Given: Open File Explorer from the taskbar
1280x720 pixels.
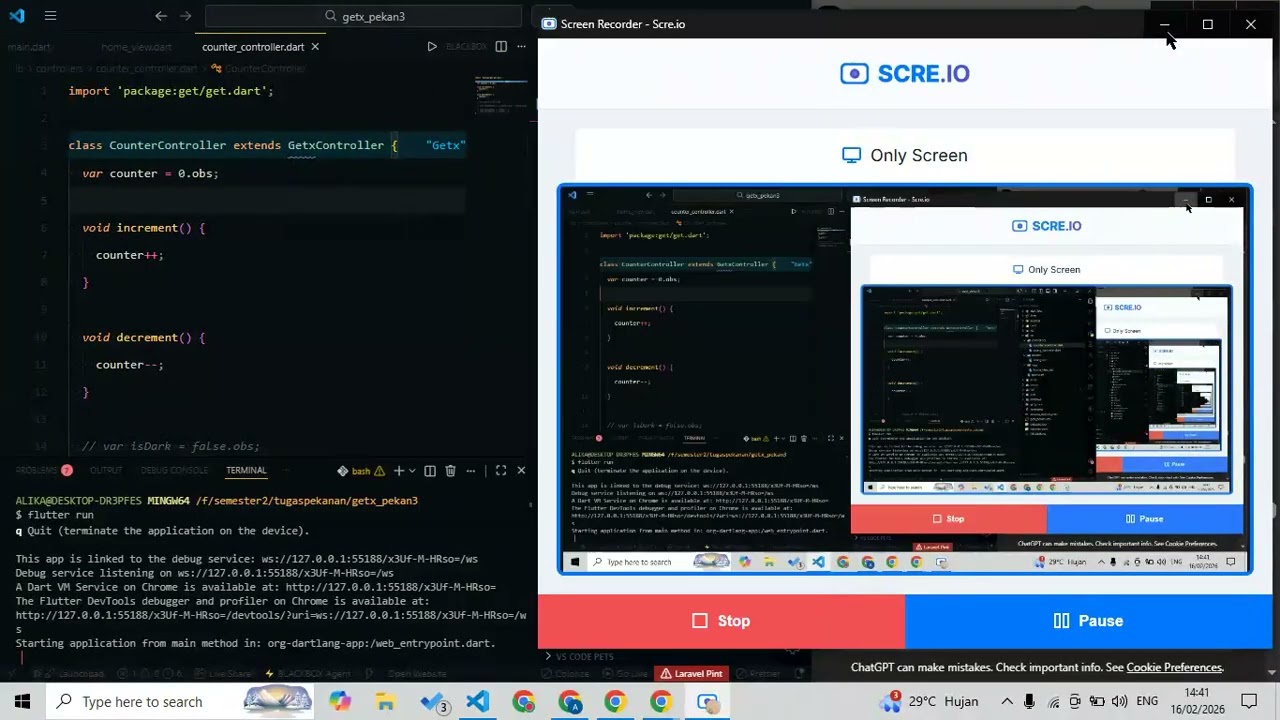Looking at the screenshot, I should [x=386, y=702].
